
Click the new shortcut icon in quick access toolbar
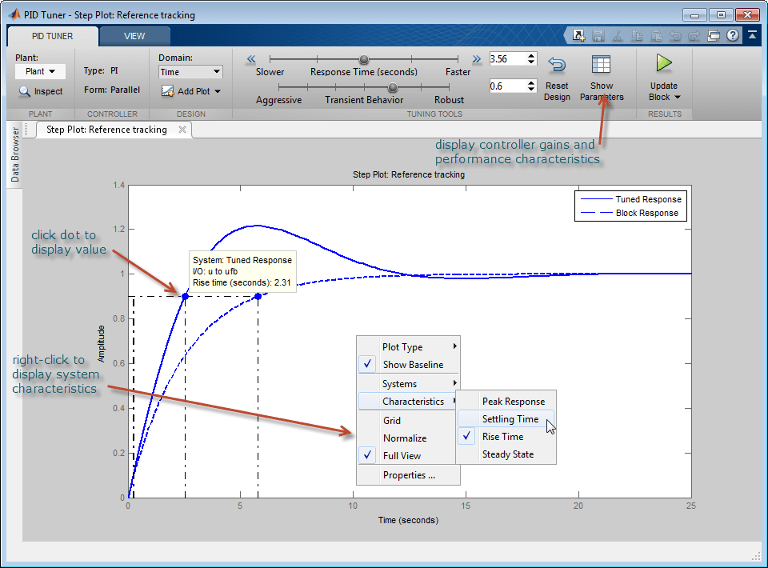click(578, 35)
